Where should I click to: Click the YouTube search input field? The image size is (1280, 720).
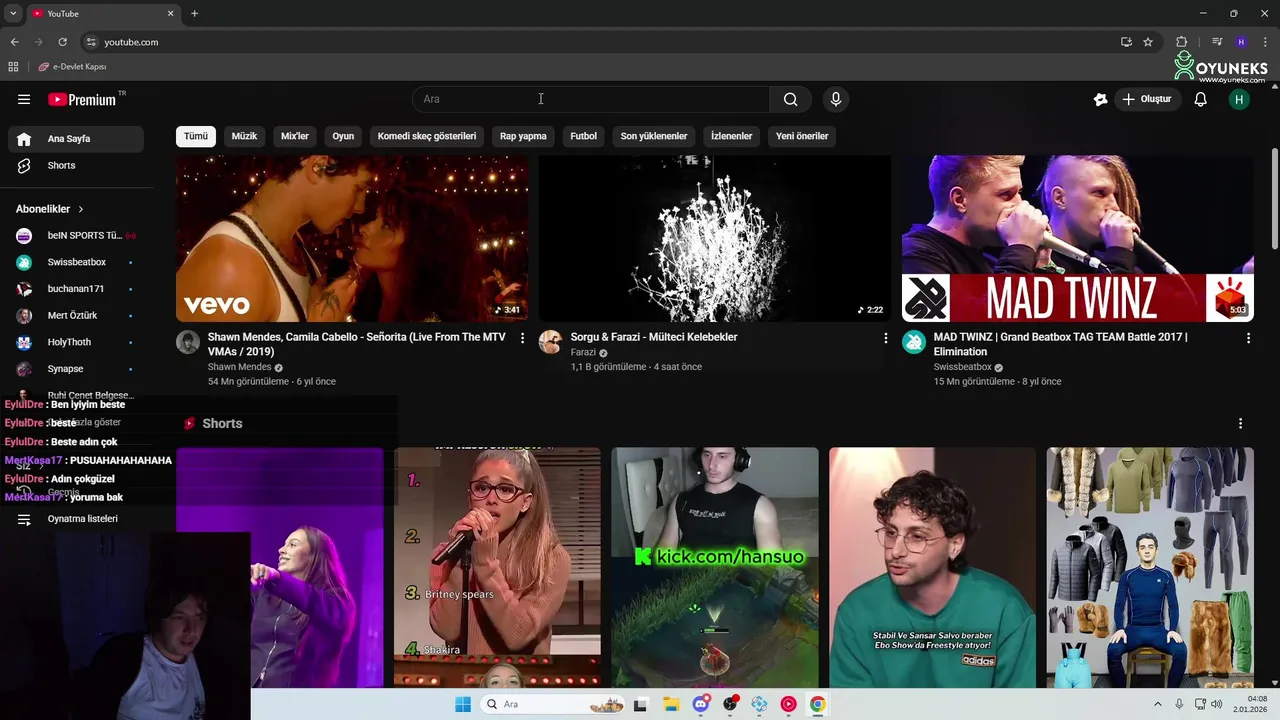click(x=591, y=99)
